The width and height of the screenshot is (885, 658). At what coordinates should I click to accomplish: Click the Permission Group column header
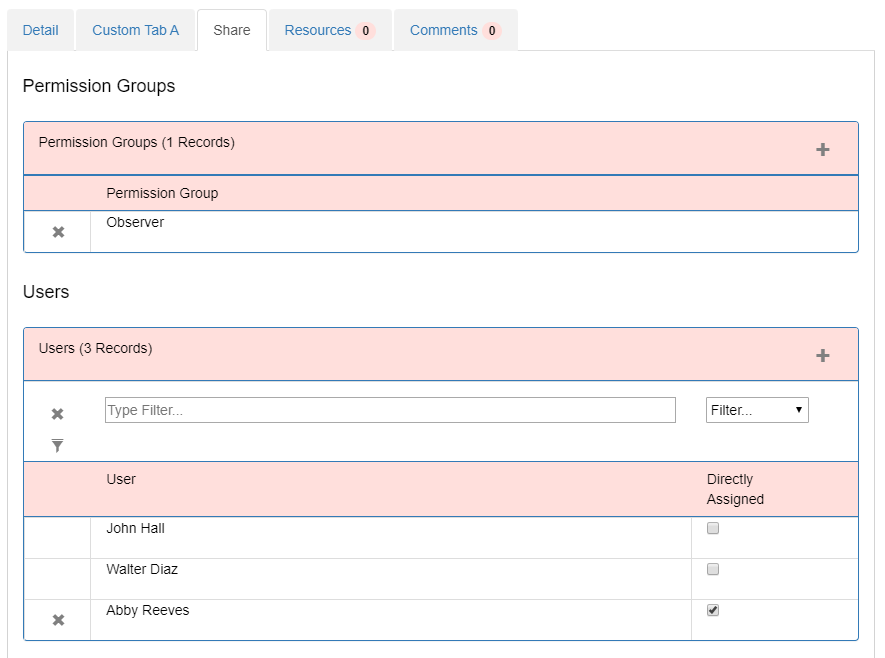pos(162,193)
